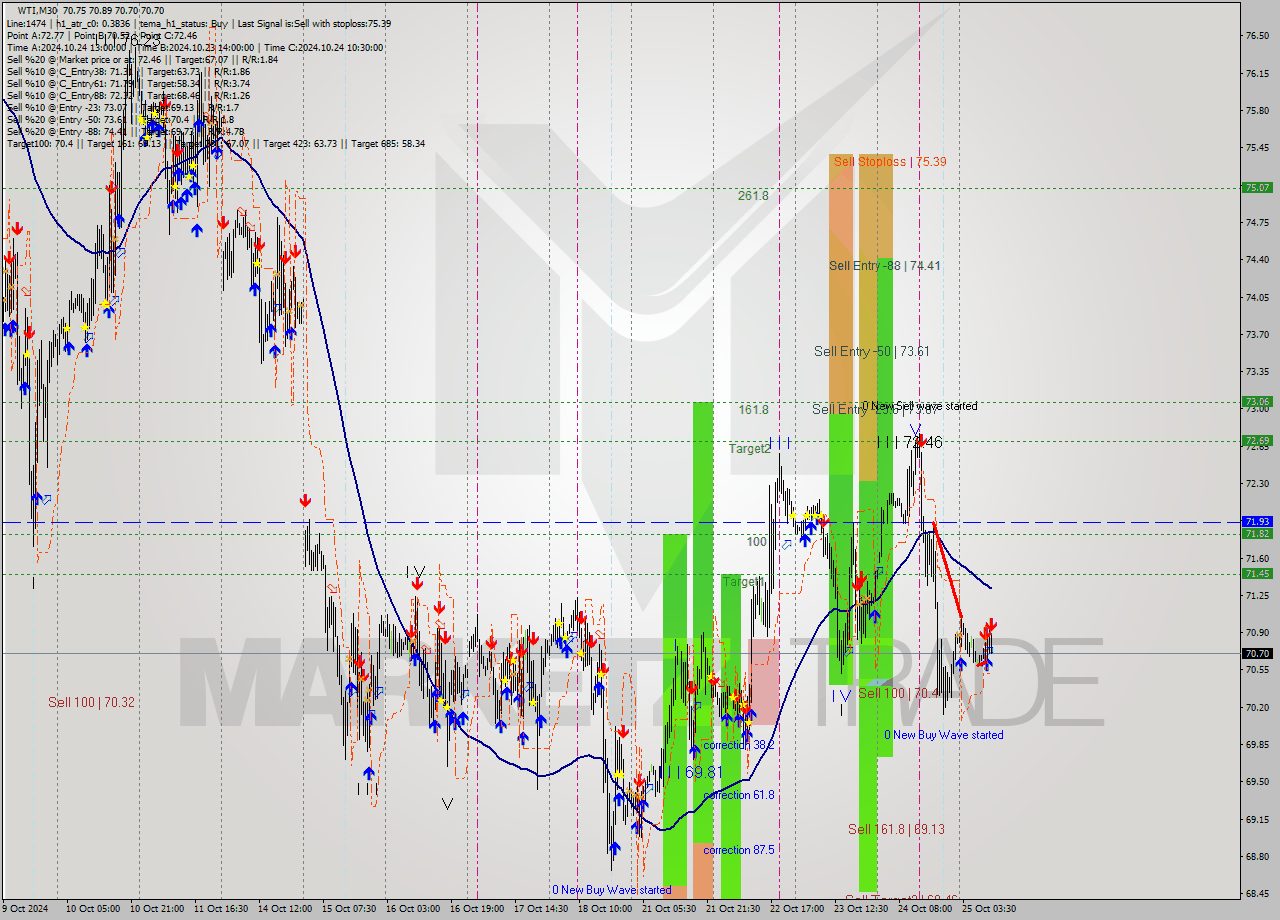This screenshot has width=1280, height=920.
Task: Click the 69.50 price axis value
Action: (1256, 782)
